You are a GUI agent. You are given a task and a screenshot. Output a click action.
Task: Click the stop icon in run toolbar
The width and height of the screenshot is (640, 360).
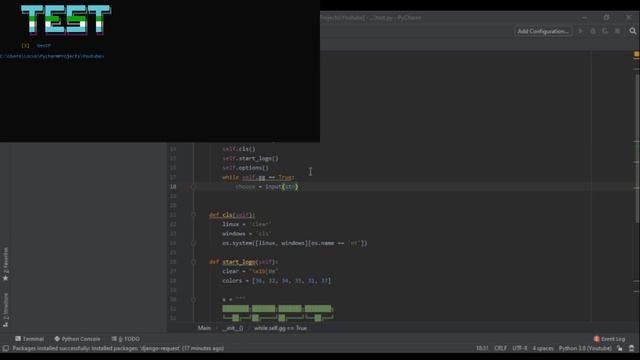[618, 31]
